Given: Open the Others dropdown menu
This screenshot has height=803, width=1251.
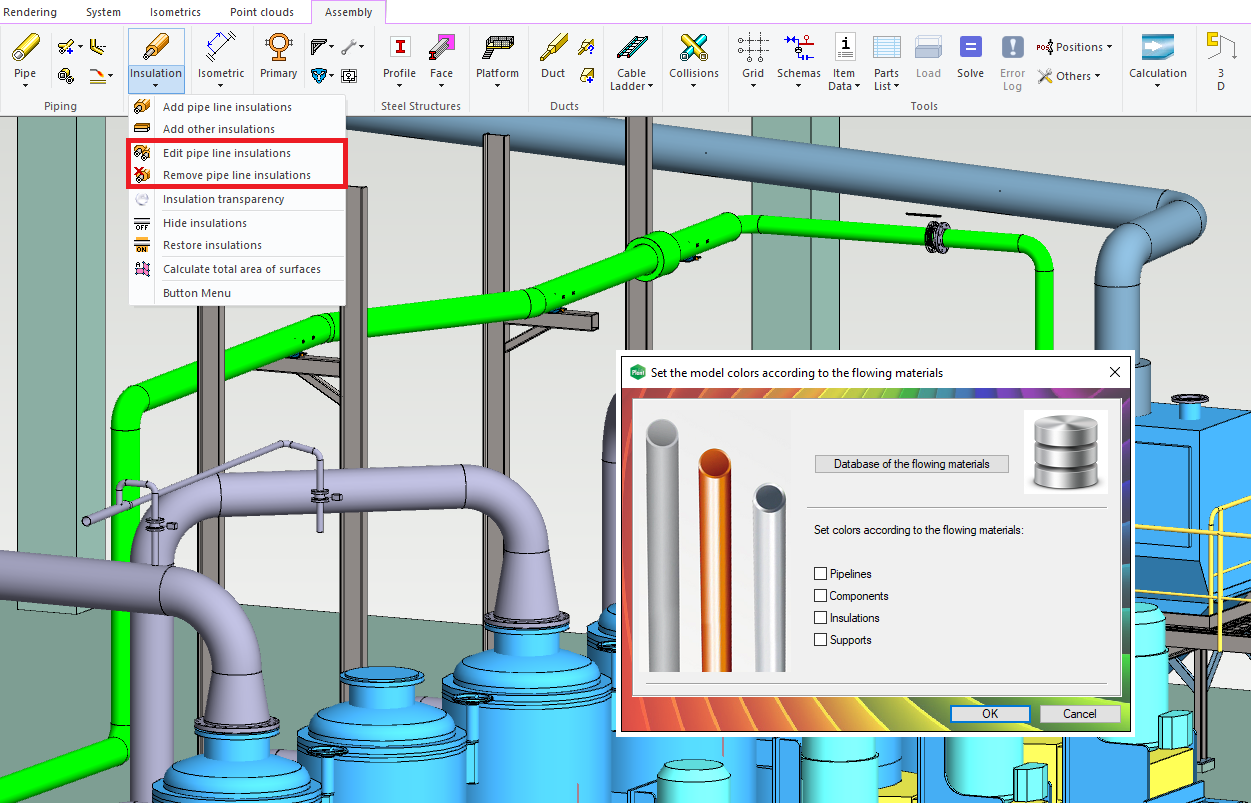Looking at the screenshot, I should coord(1069,76).
